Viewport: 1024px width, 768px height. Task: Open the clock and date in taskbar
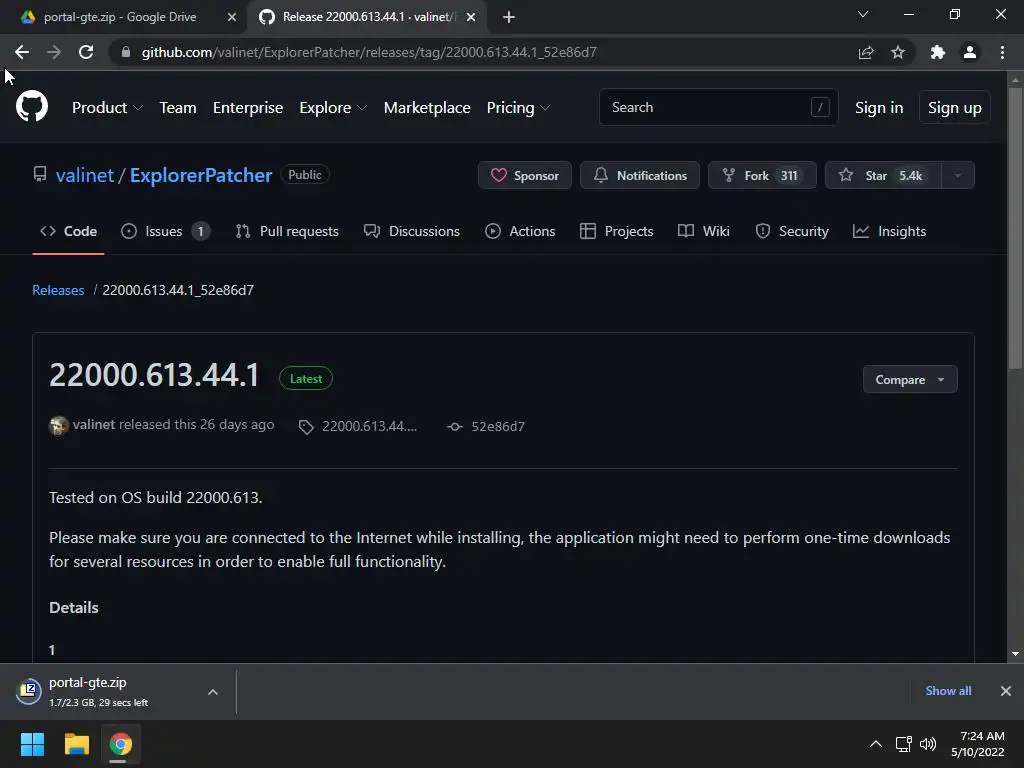click(x=978, y=744)
